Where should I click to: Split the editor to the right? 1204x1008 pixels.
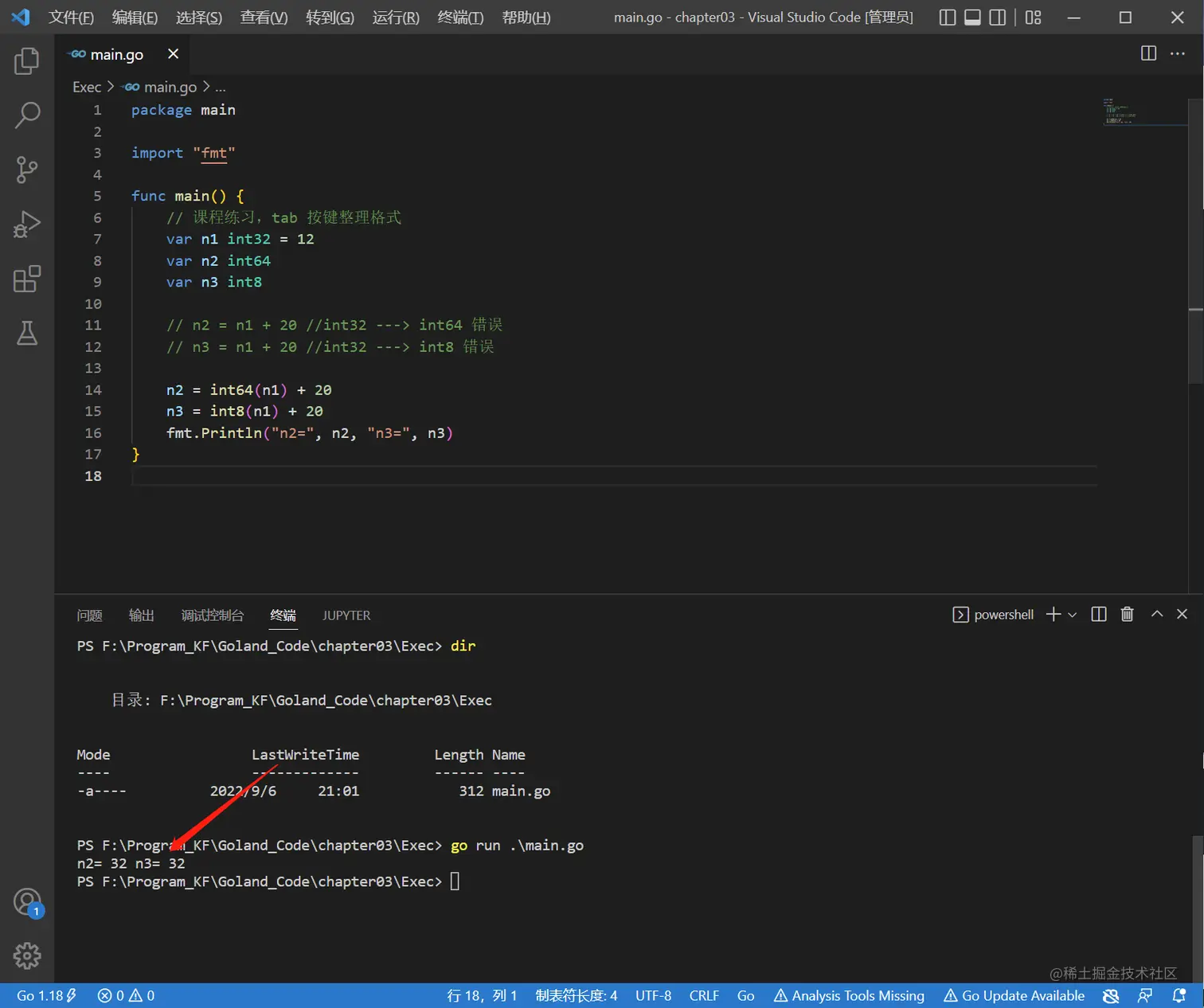coord(1148,53)
